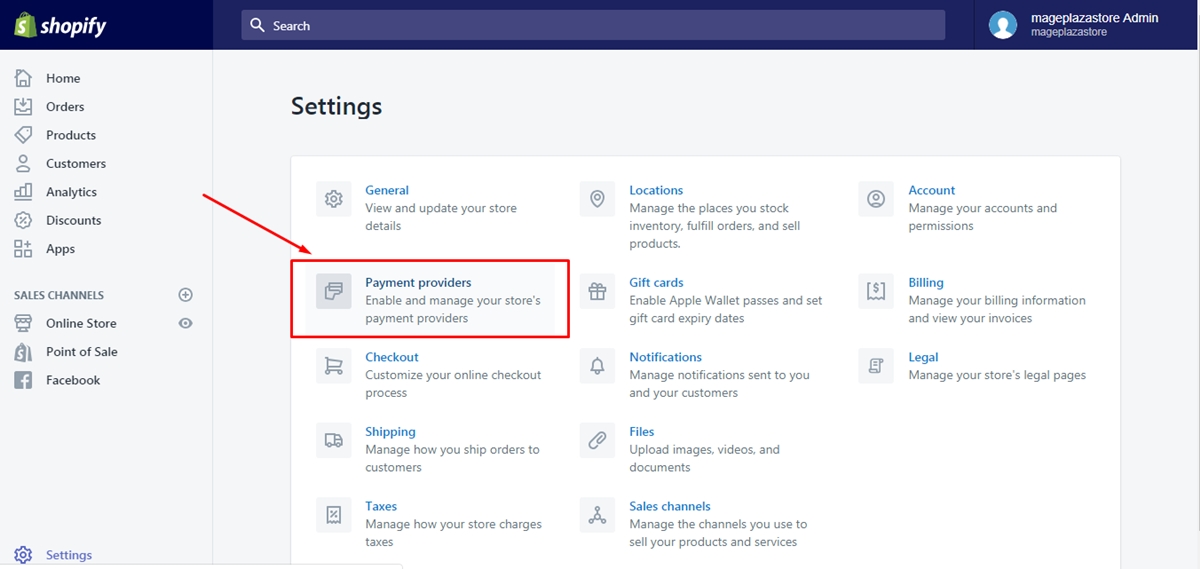Viewport: 1200px width, 569px height.
Task: Open the Legal settings link
Action: (x=923, y=357)
